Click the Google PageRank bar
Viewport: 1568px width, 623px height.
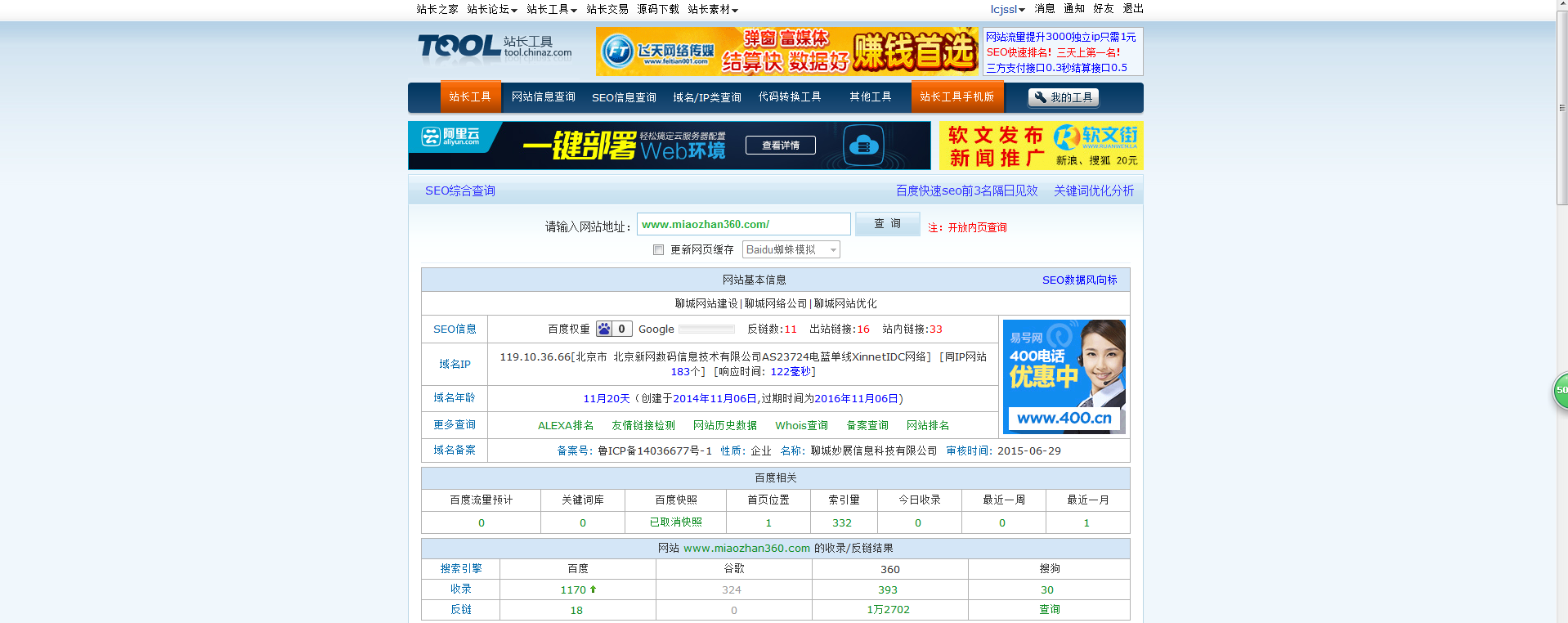pyautogui.click(x=706, y=329)
